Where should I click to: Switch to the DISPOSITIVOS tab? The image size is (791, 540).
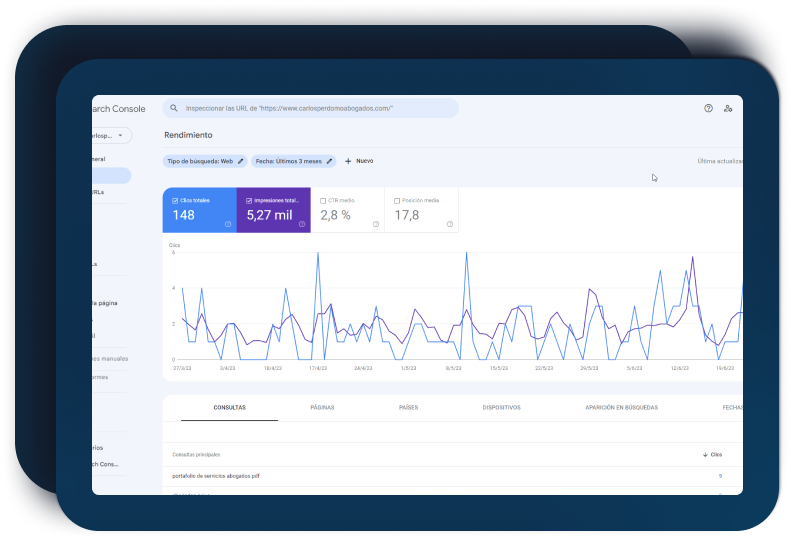point(501,408)
